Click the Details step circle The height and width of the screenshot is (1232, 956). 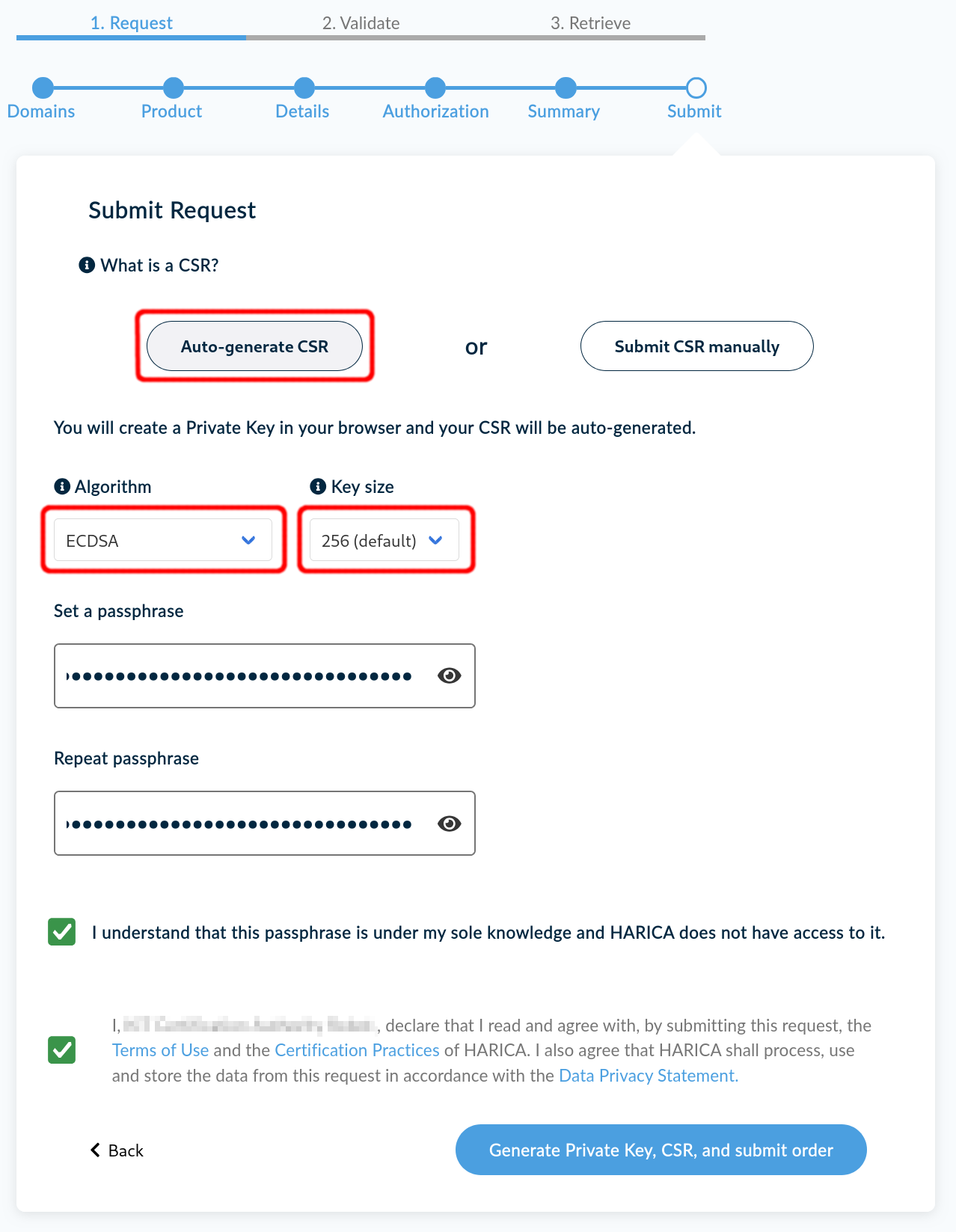click(x=304, y=88)
